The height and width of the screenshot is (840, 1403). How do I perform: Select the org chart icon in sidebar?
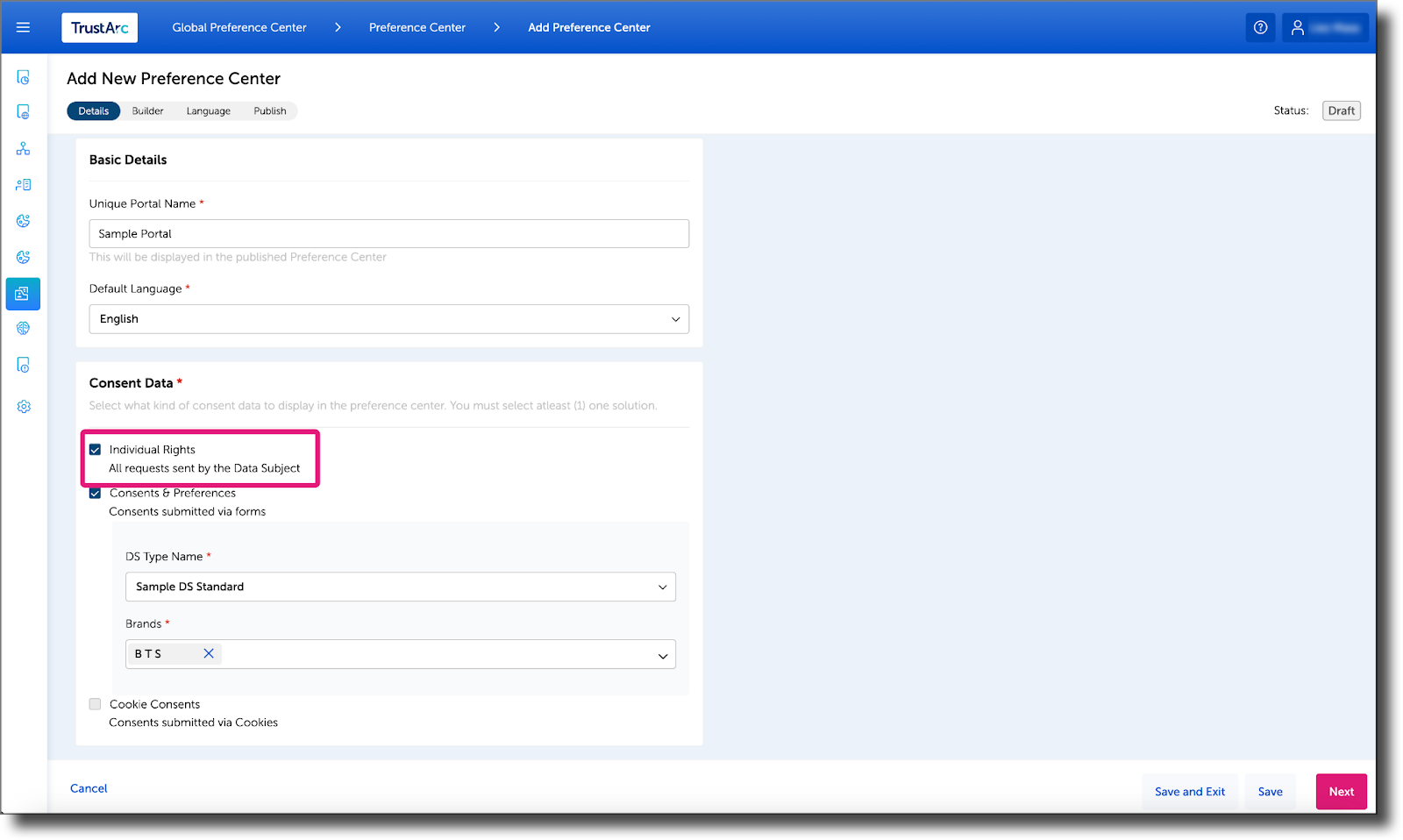(23, 147)
